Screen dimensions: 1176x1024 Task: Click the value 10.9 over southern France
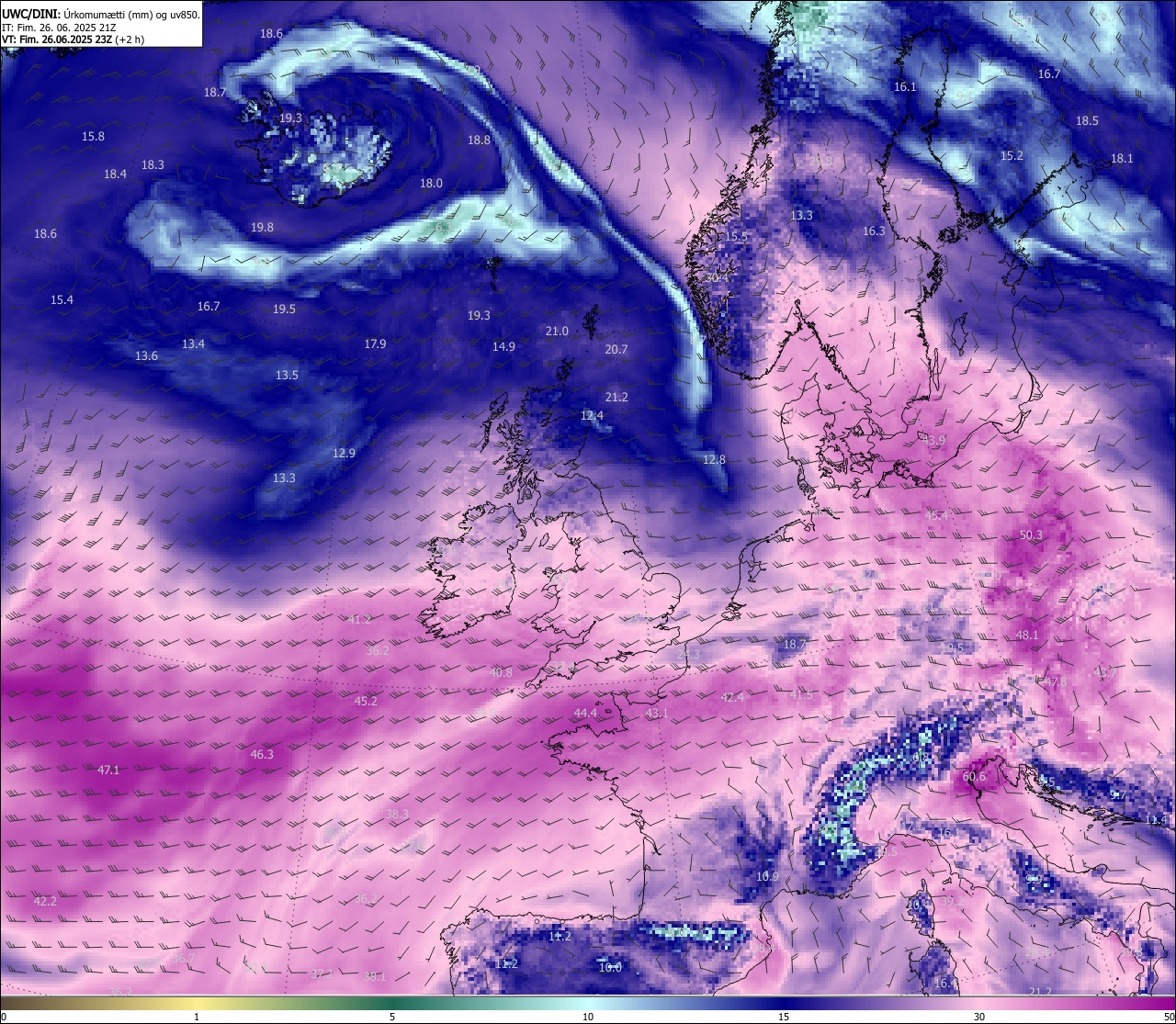tap(767, 876)
